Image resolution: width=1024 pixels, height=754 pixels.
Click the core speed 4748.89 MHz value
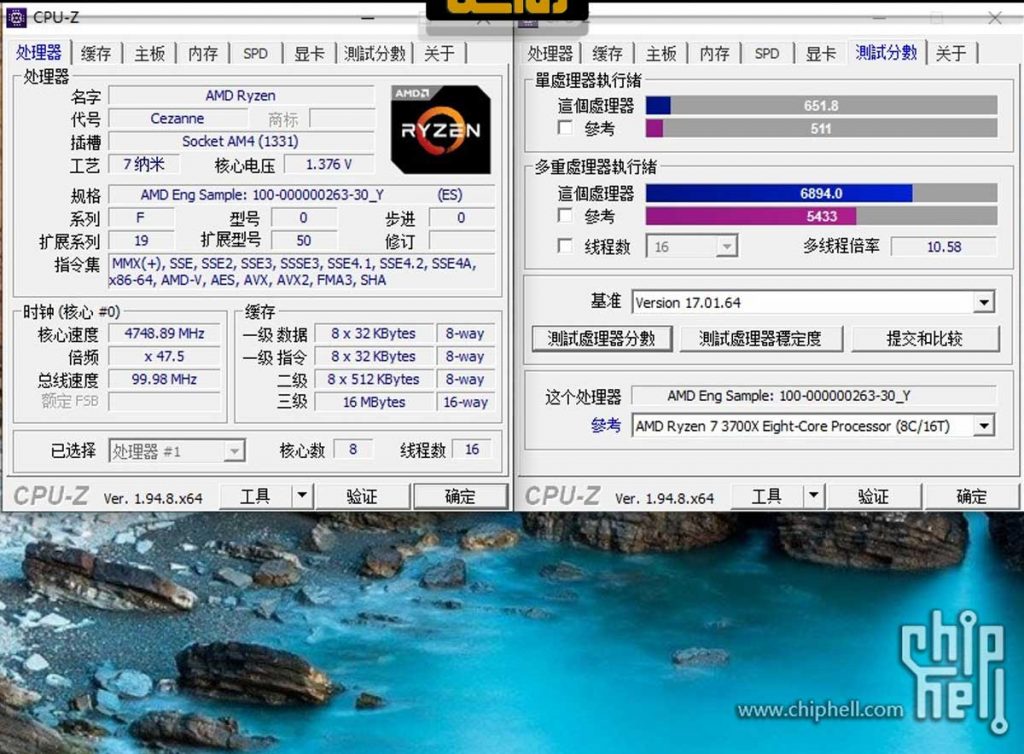164,334
